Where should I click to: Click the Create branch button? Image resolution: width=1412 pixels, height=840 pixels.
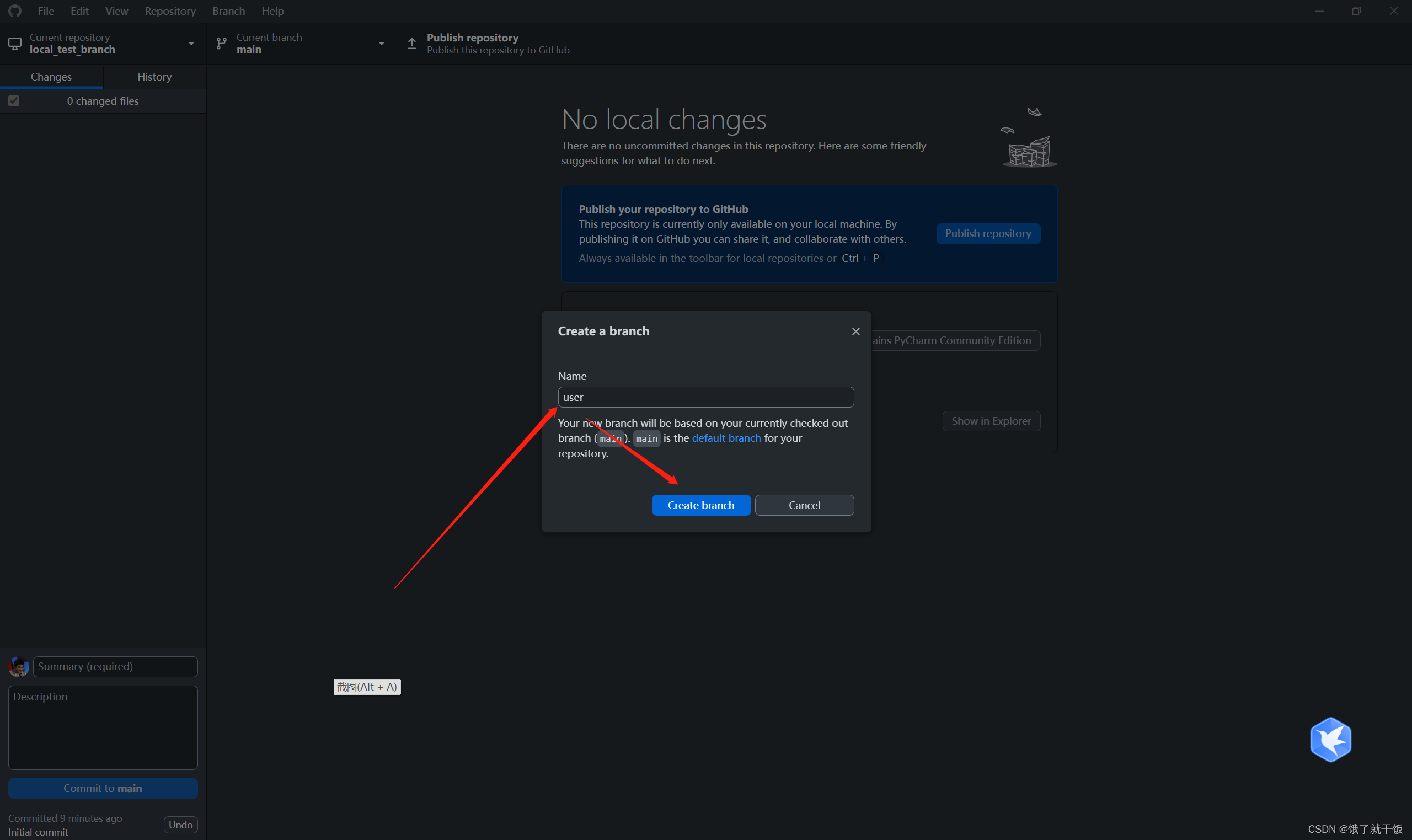pyautogui.click(x=701, y=505)
